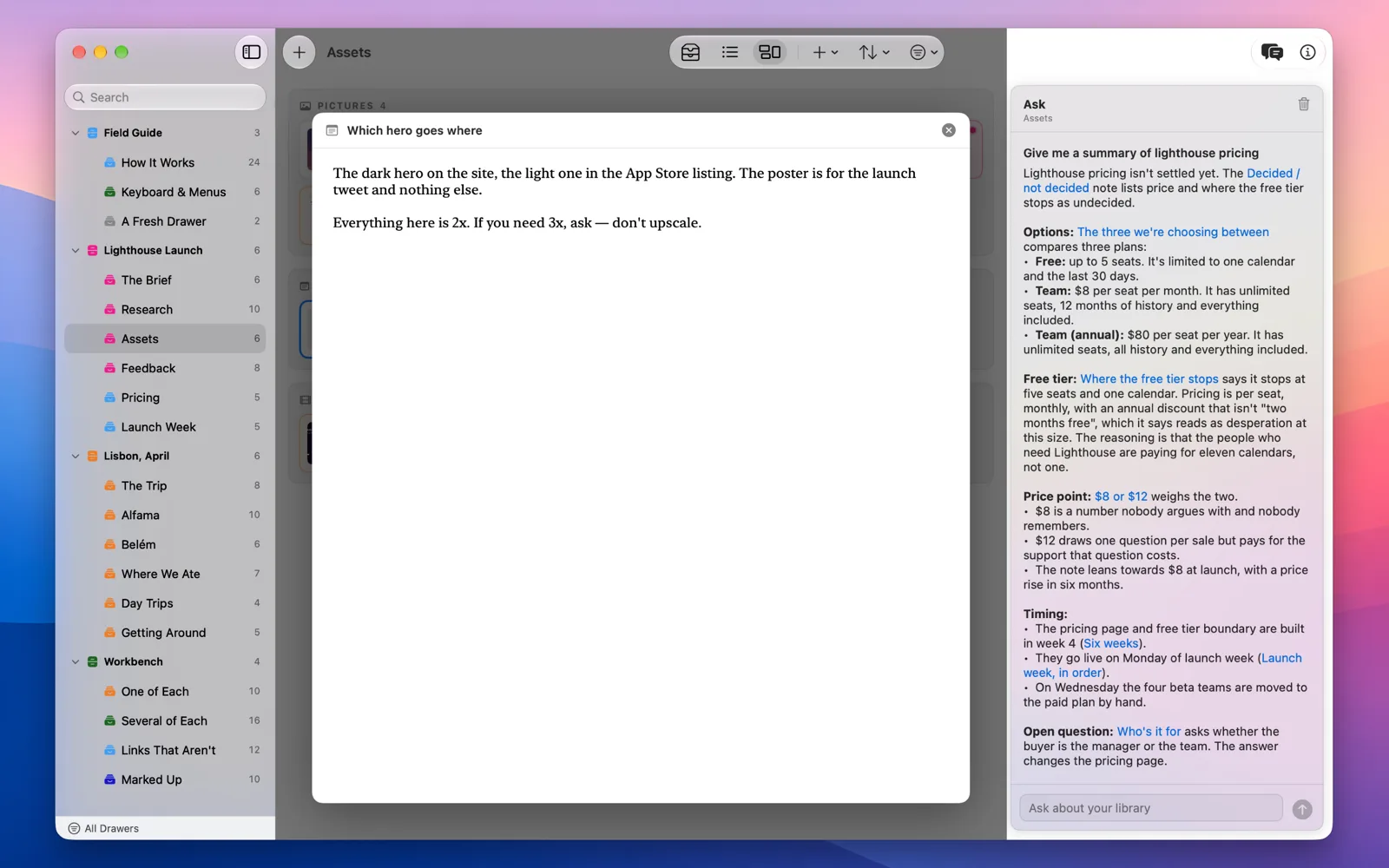Follow the 'Six weeks' link
The height and width of the screenshot is (868, 1389).
1110,643
